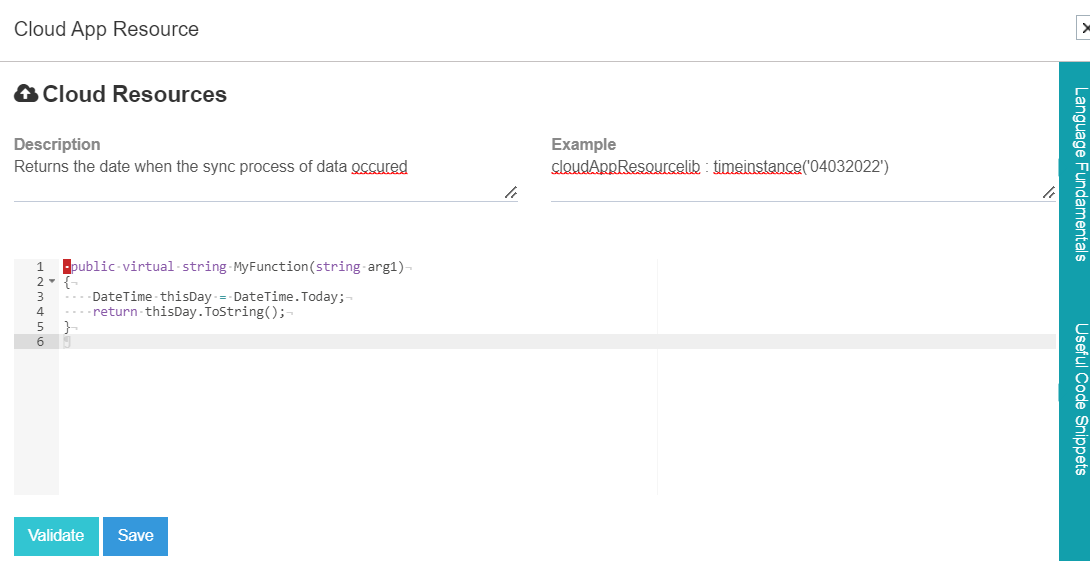Click the Example field resize handle
Image resolution: width=1090 pixels, height=561 pixels.
coord(1048,193)
